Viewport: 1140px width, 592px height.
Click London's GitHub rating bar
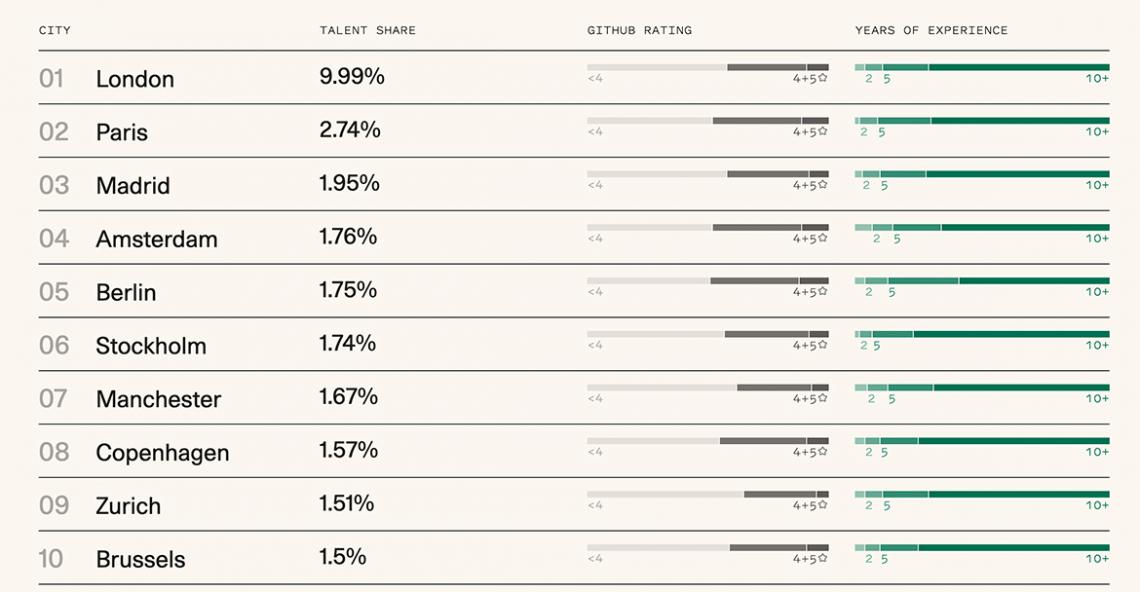click(x=708, y=67)
